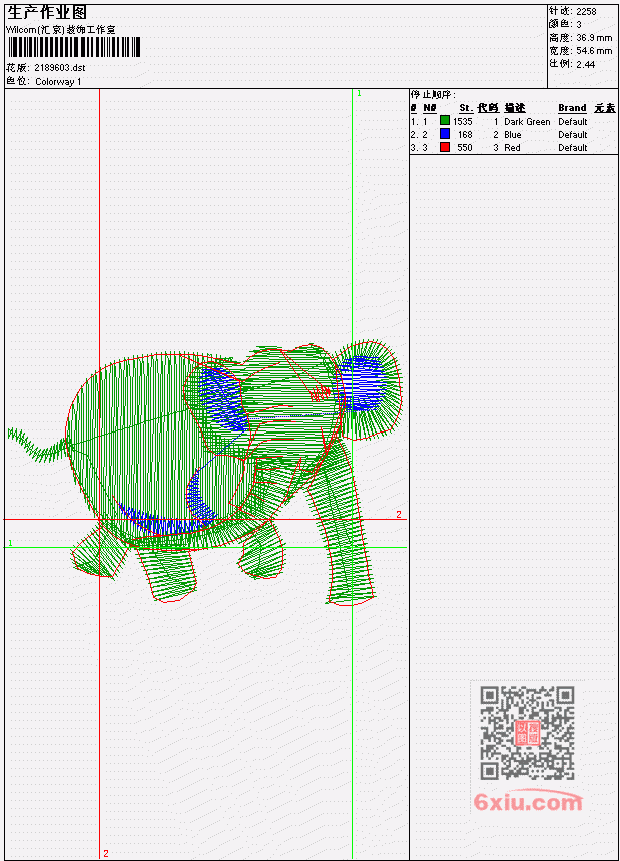Click the Blue color swatch

(x=445, y=134)
